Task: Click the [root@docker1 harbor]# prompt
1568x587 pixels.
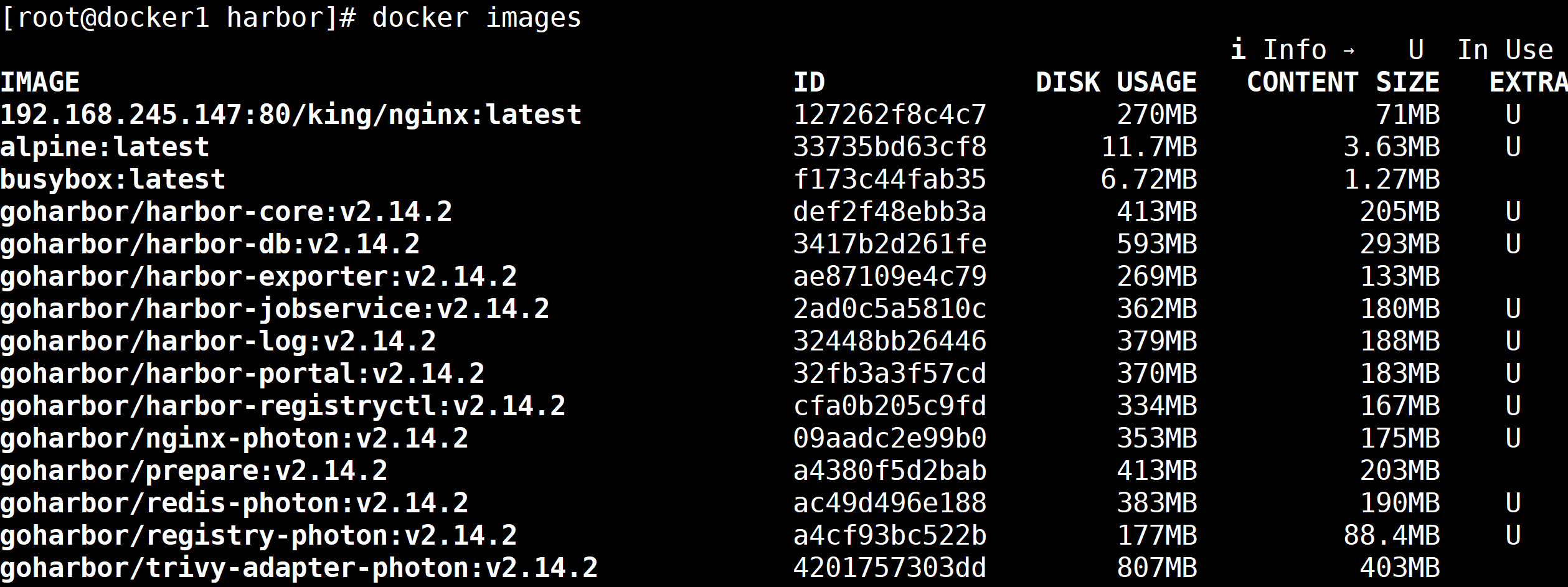Action: [x=178, y=17]
